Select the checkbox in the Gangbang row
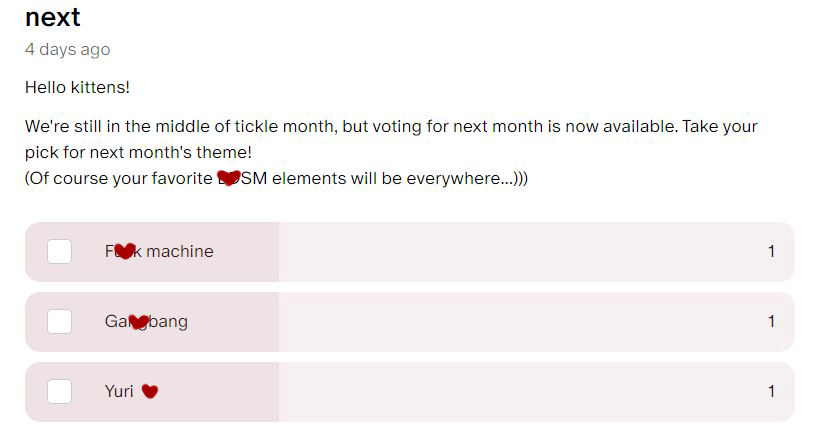Viewport: 816px width, 436px height. click(x=59, y=322)
